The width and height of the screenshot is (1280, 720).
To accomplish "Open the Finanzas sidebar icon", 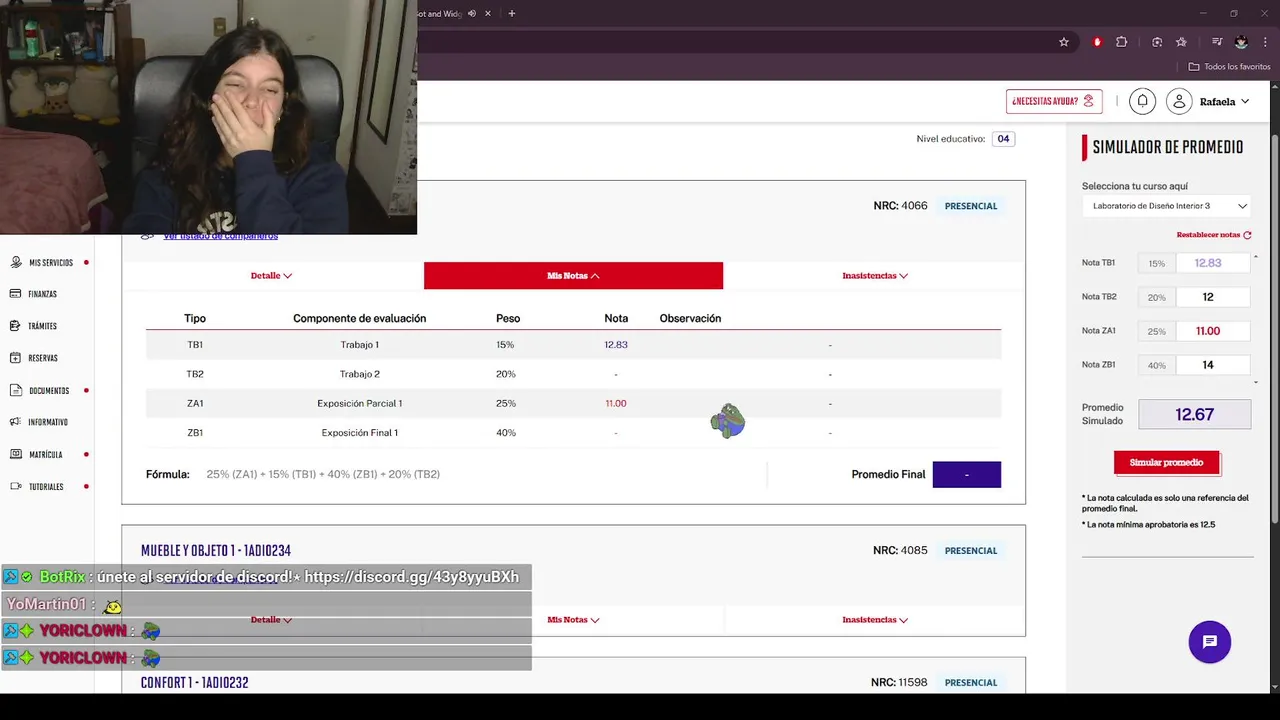I will click(16, 294).
